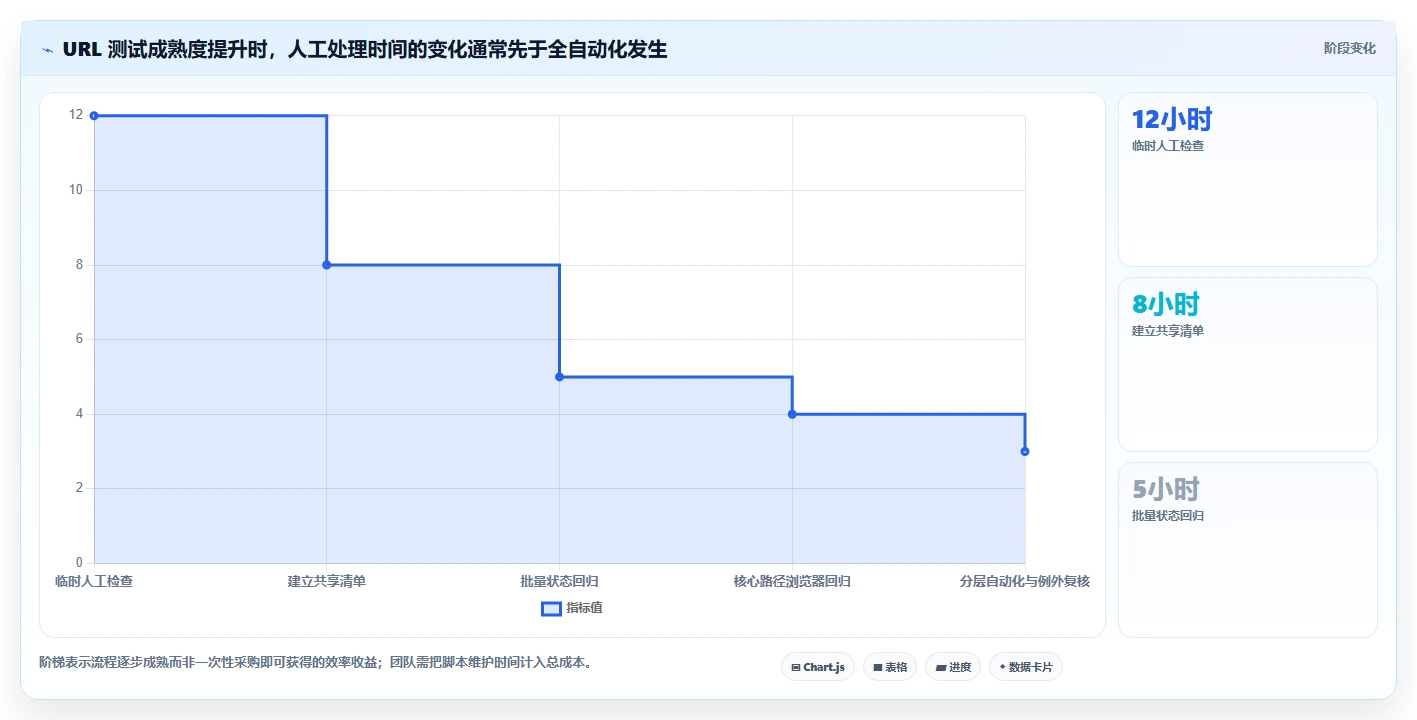Click the data point at 临时人工检查 (12)
1417x720 pixels.
pos(94,116)
